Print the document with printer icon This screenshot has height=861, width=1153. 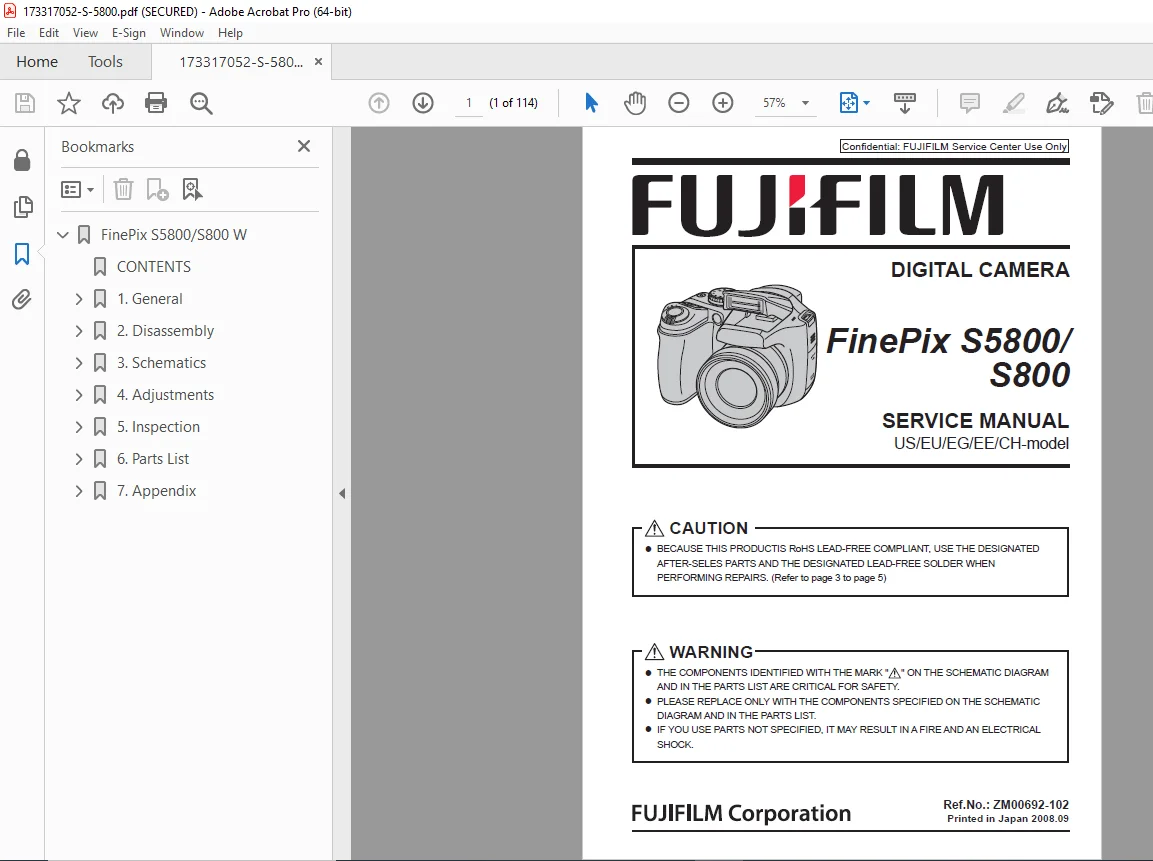coord(156,103)
